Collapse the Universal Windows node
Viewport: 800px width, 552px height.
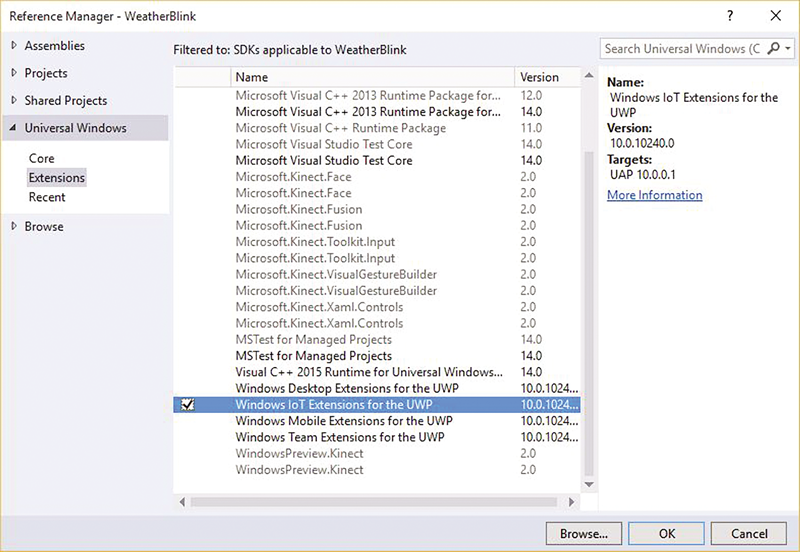point(13,128)
